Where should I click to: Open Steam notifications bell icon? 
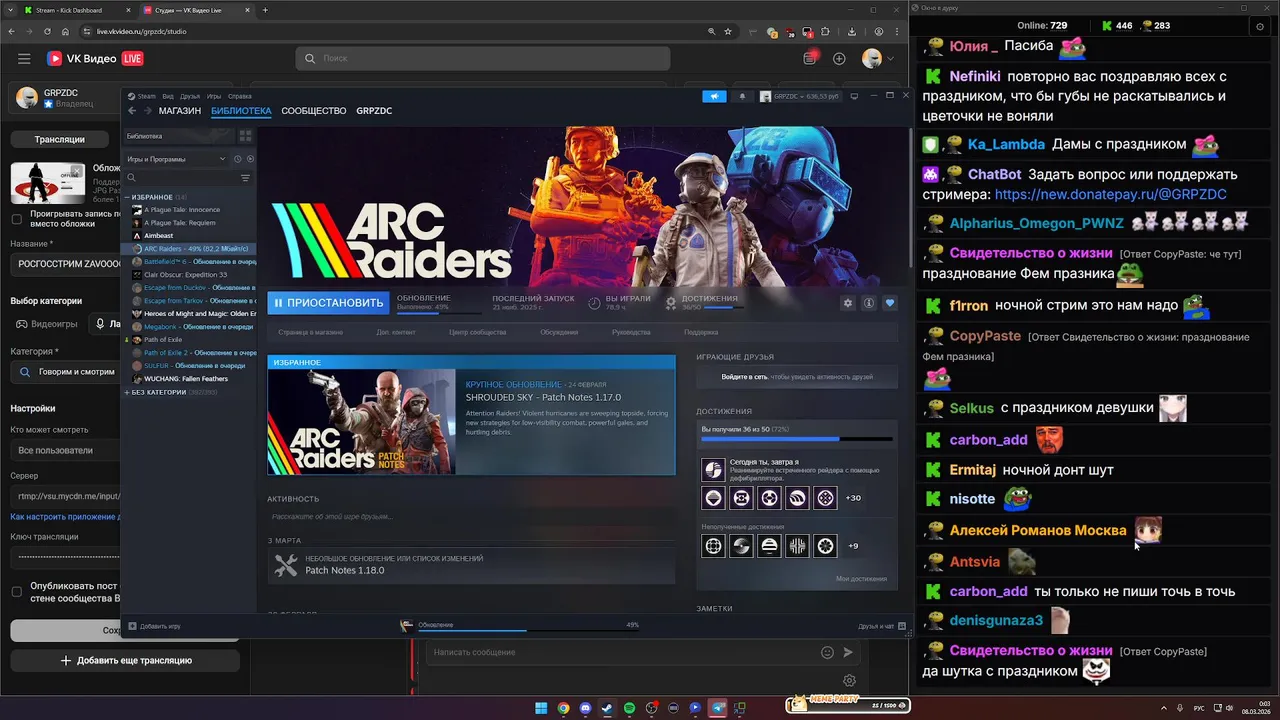742,96
